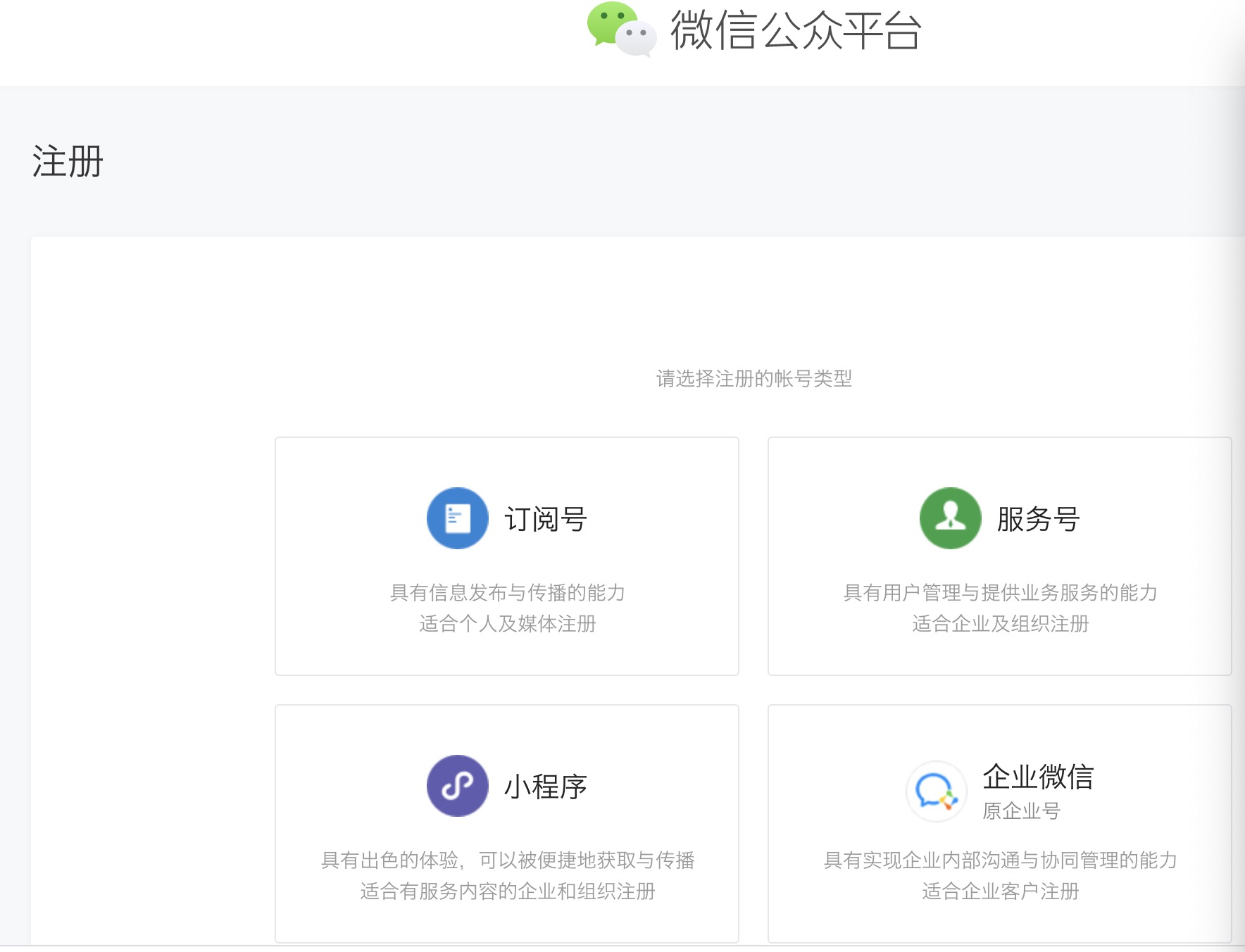Click 适合个人及媒体注册 text in 订阅号 card

(508, 624)
